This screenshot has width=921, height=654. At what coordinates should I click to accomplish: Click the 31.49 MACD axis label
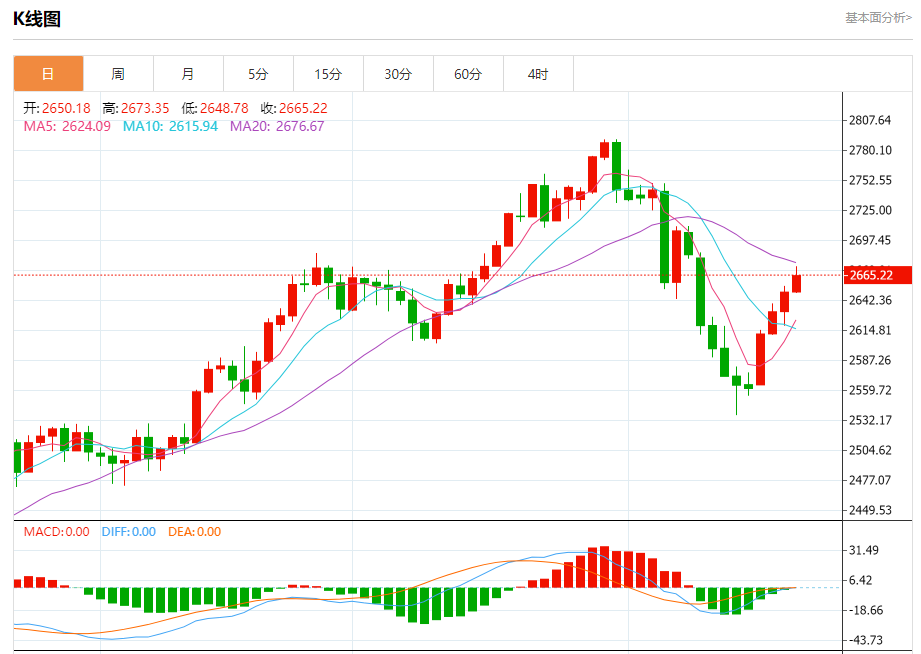click(863, 550)
